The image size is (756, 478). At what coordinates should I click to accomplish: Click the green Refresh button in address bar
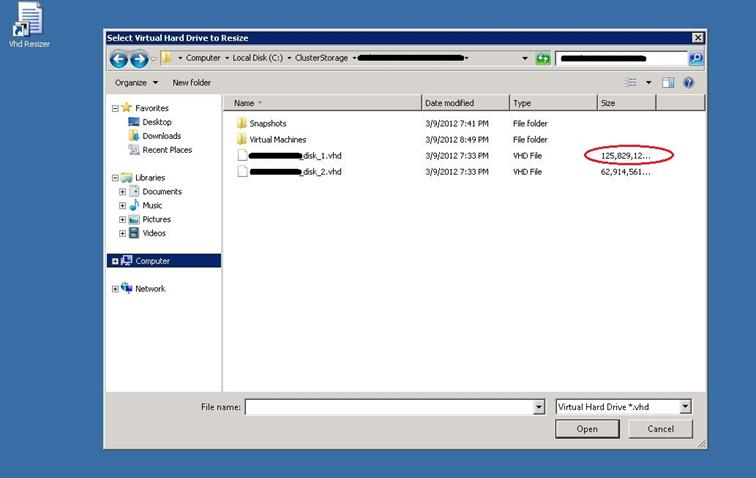click(x=543, y=58)
